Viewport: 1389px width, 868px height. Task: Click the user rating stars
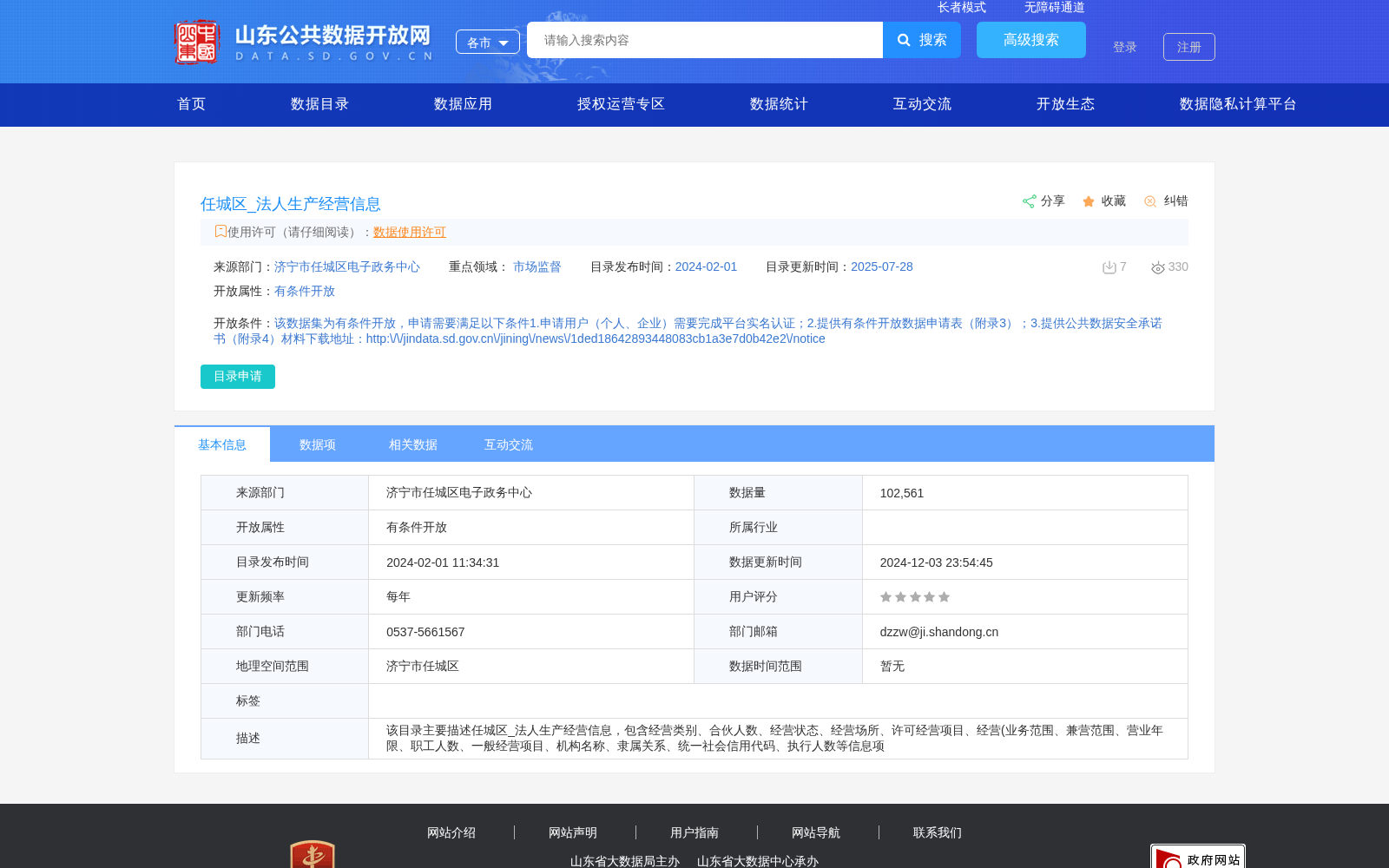point(915,597)
